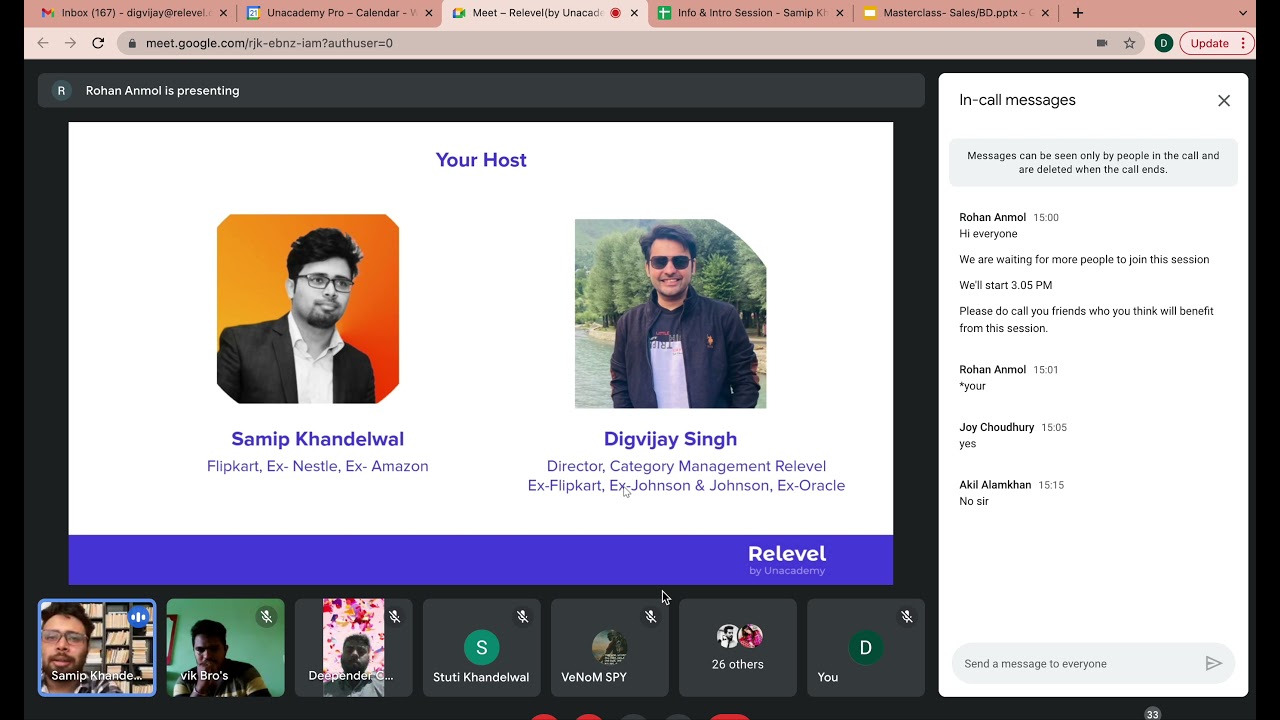
Task: Close the Unacademy Pro Calendar tab
Action: tap(428, 13)
